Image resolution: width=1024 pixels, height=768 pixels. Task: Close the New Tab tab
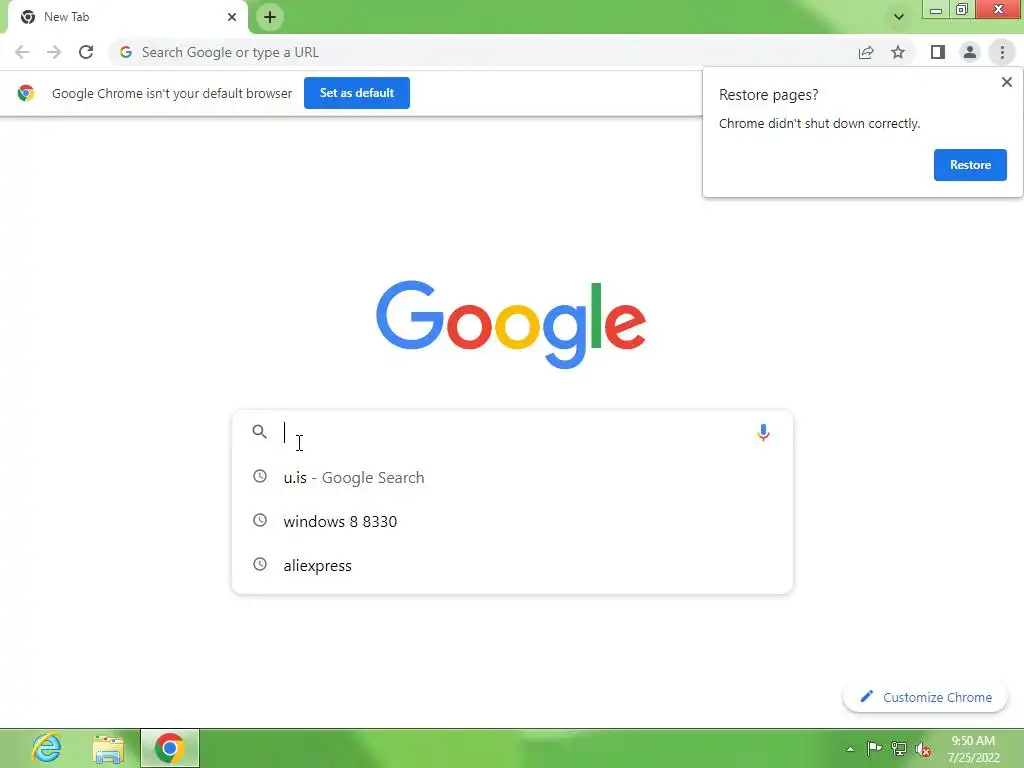pos(232,17)
